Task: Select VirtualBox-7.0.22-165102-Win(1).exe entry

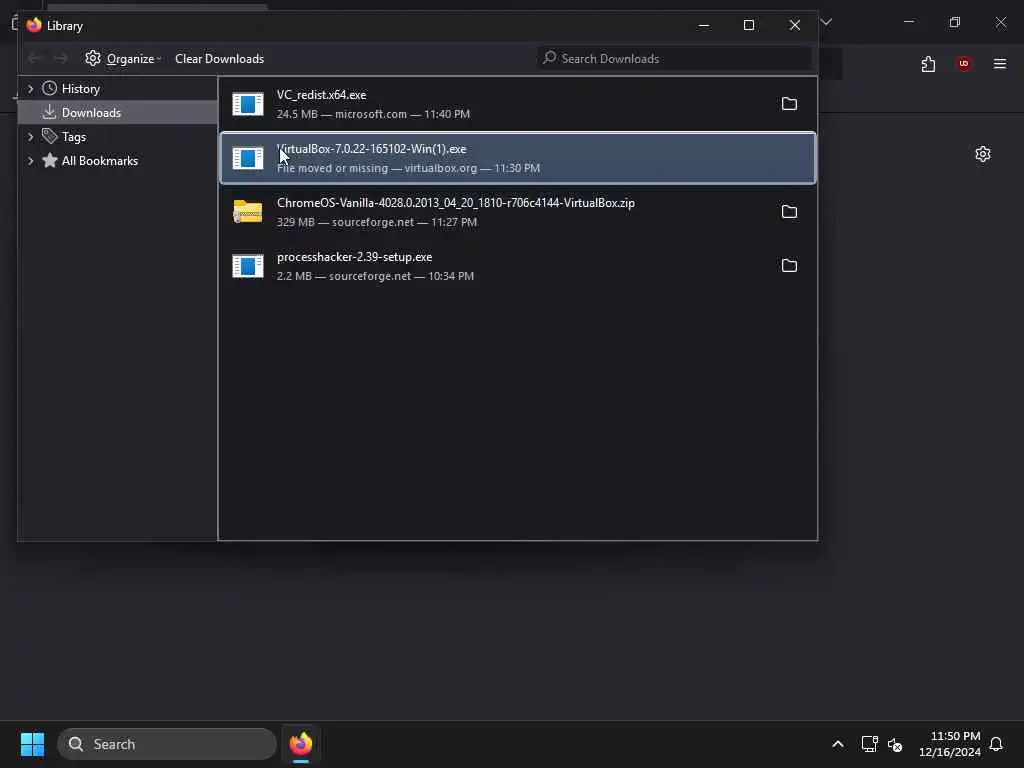Action: (518, 158)
